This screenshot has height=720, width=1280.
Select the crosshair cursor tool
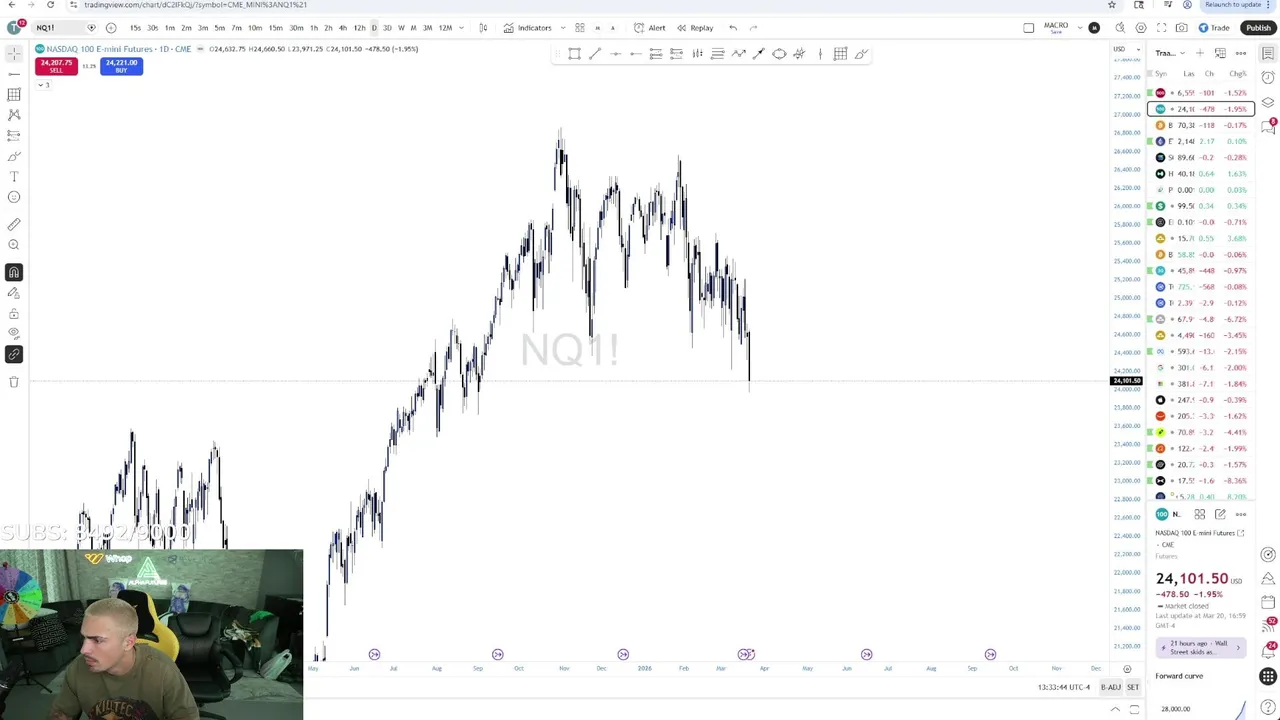pyautogui.click(x=14, y=53)
